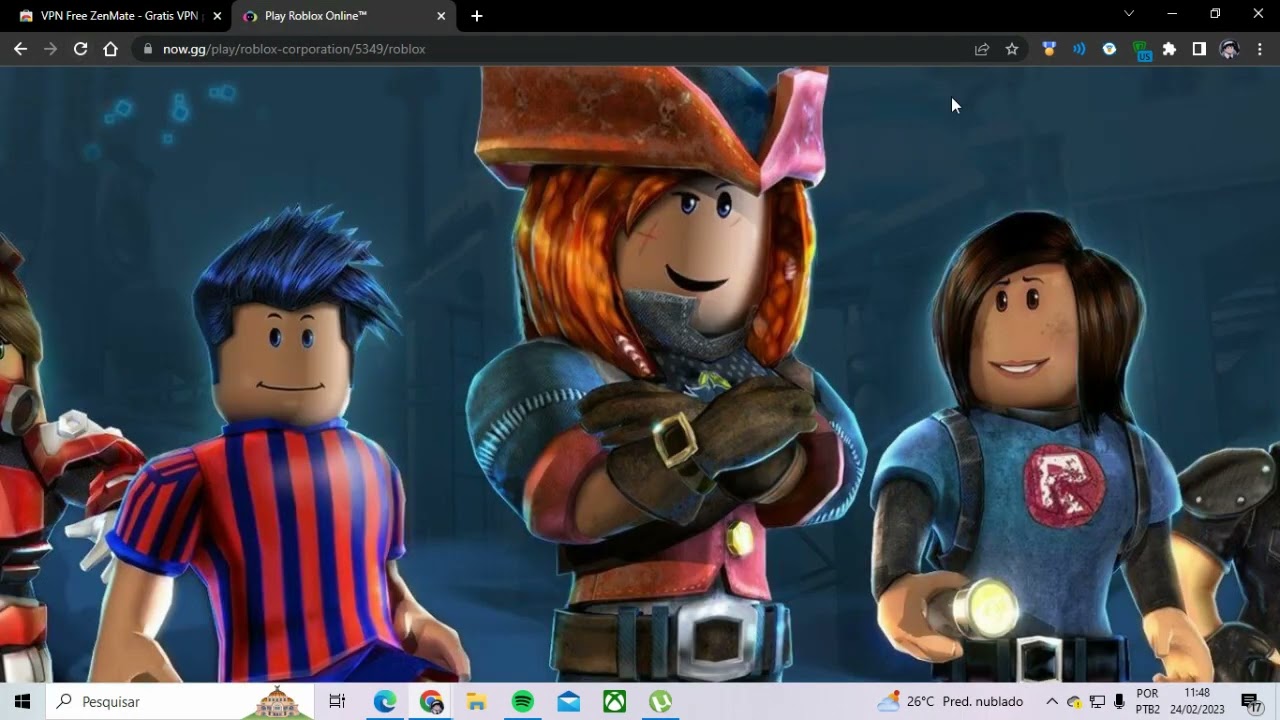Viewport: 1280px width, 720px height.
Task: Open the Extensions puzzle menu
Action: point(1169,49)
